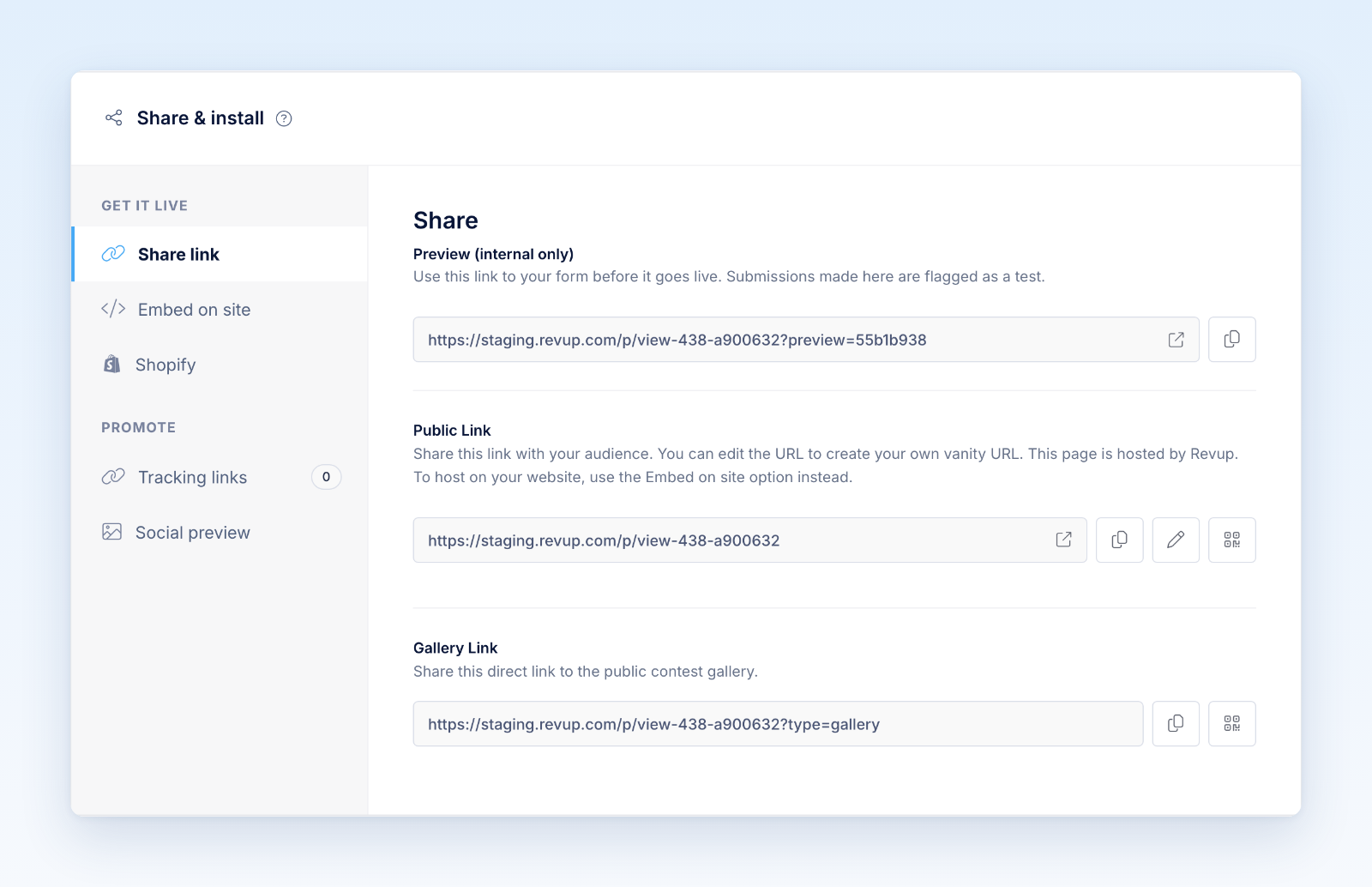Click the code brackets icon for Embed
1372x887 pixels.
[x=113, y=309]
